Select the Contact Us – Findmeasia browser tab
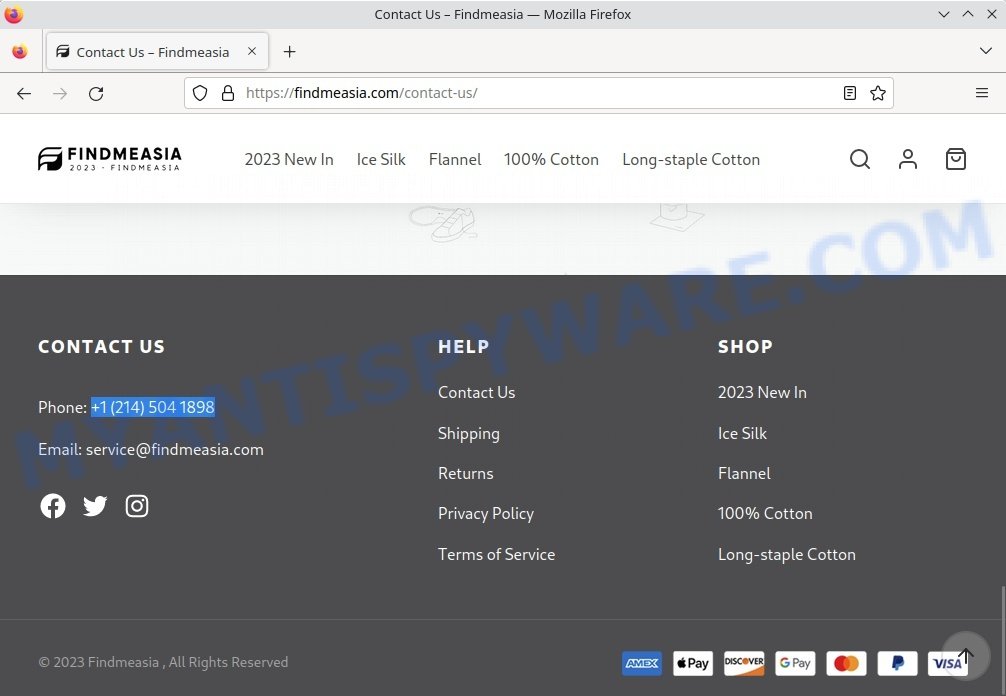The height and width of the screenshot is (696, 1006). pyautogui.click(x=157, y=51)
